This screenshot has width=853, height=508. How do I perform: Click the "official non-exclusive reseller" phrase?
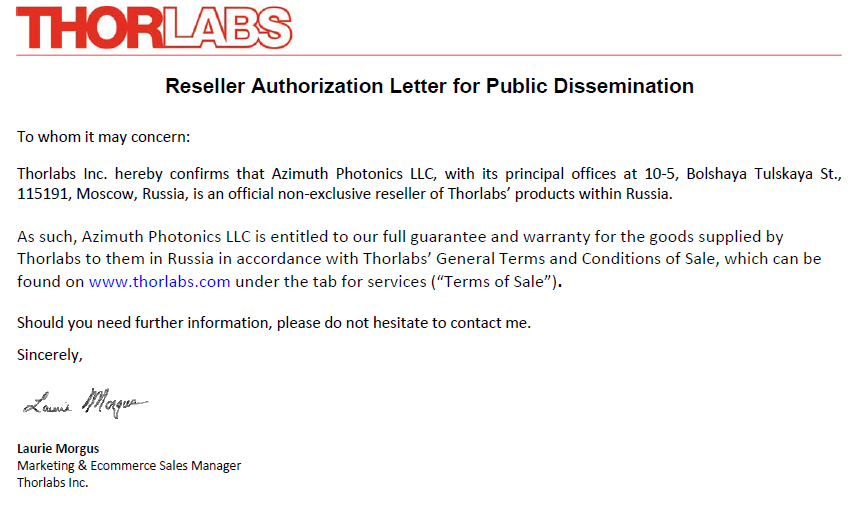(x=344, y=194)
